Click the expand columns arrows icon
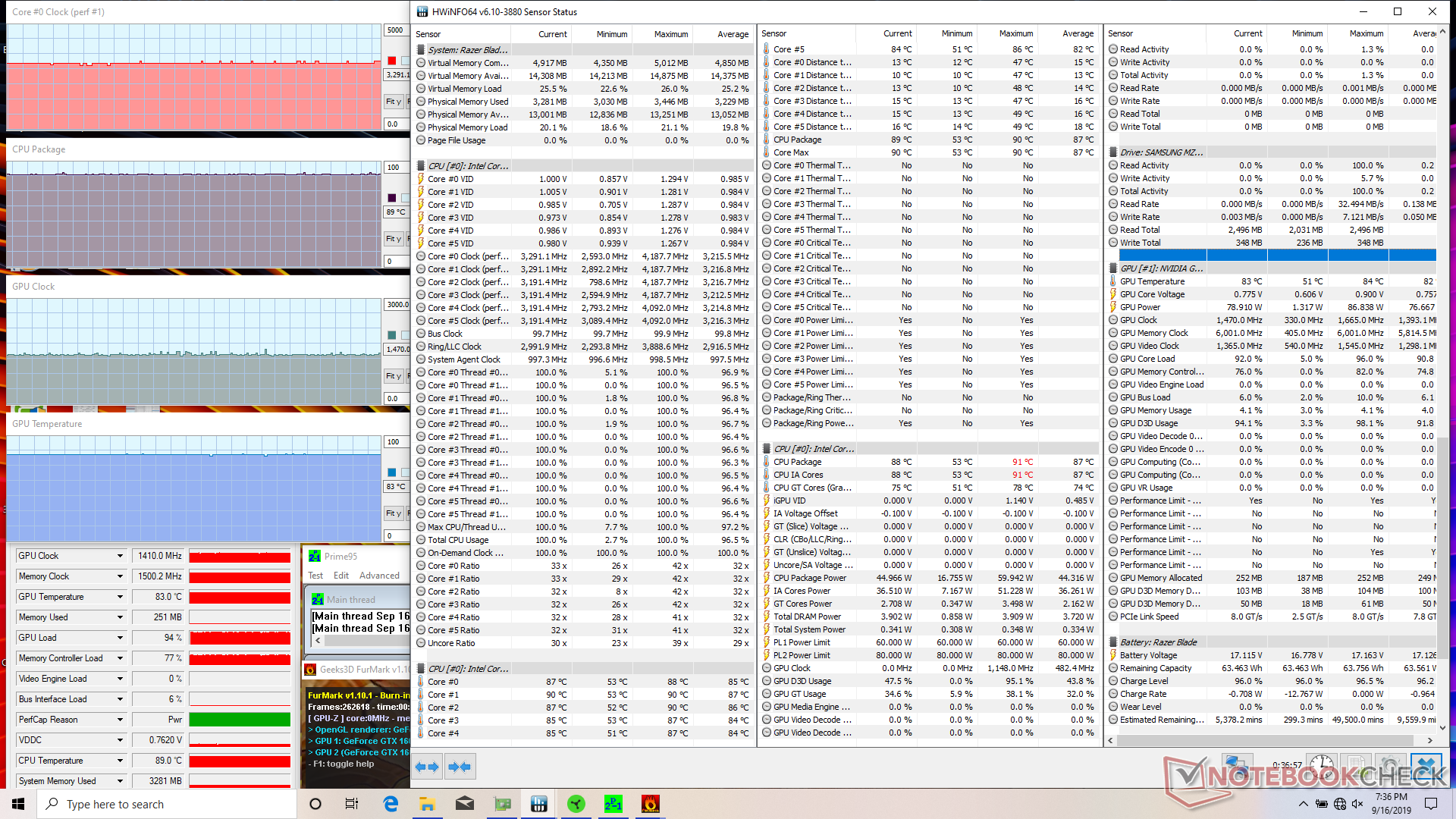The image size is (1456, 819). pos(427,767)
